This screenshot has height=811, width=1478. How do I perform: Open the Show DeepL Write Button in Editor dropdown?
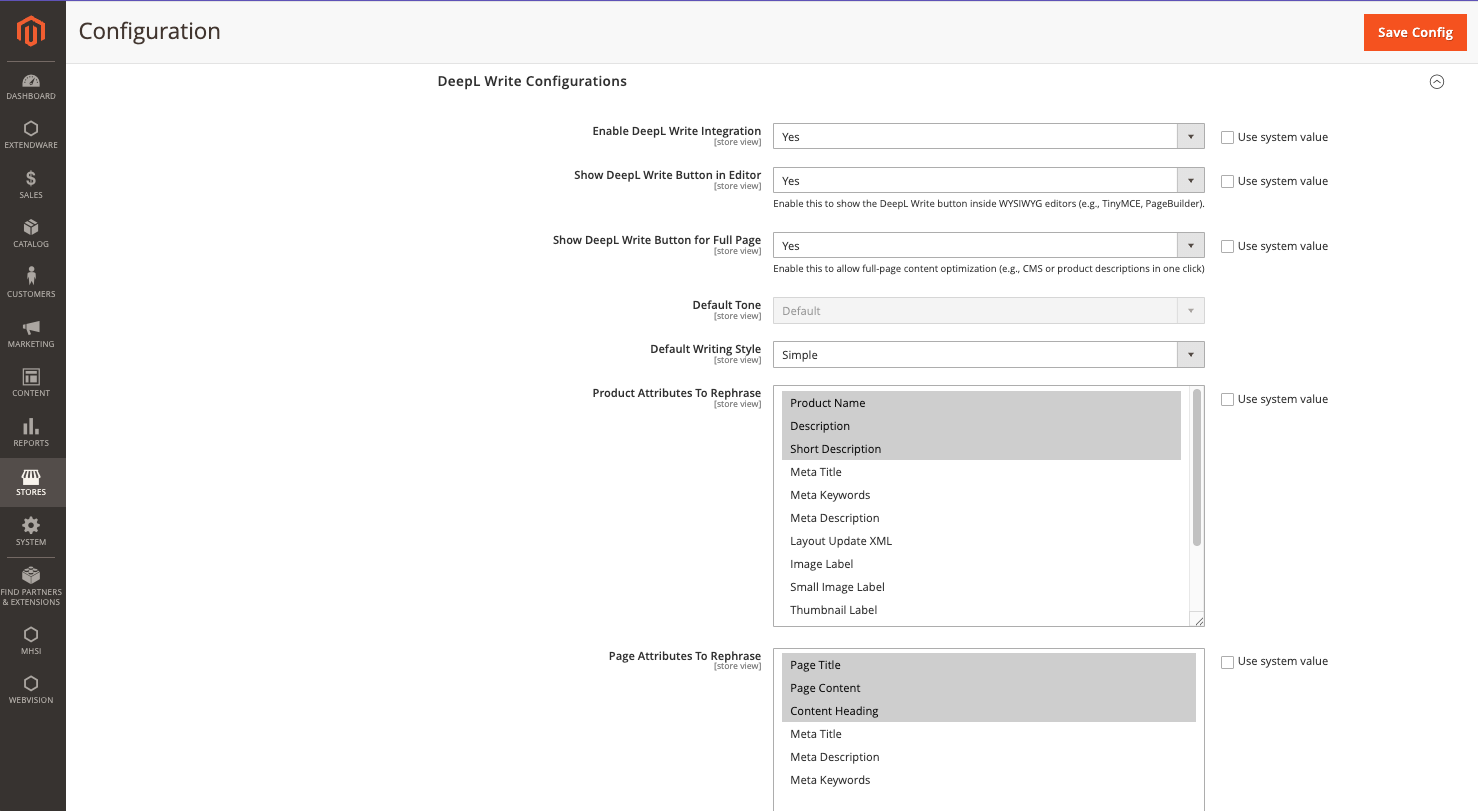pyautogui.click(x=989, y=181)
